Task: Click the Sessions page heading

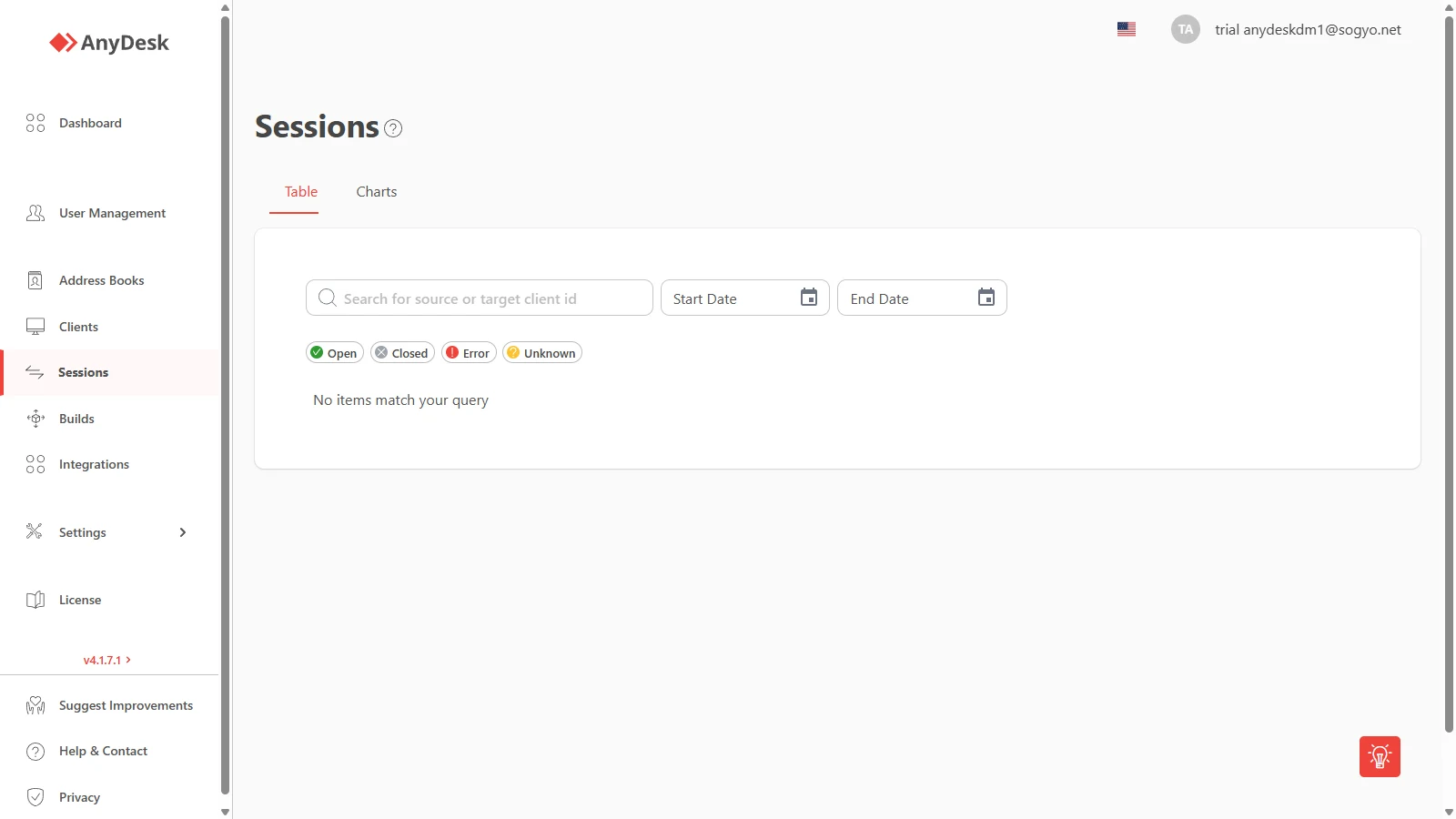Action: click(317, 126)
